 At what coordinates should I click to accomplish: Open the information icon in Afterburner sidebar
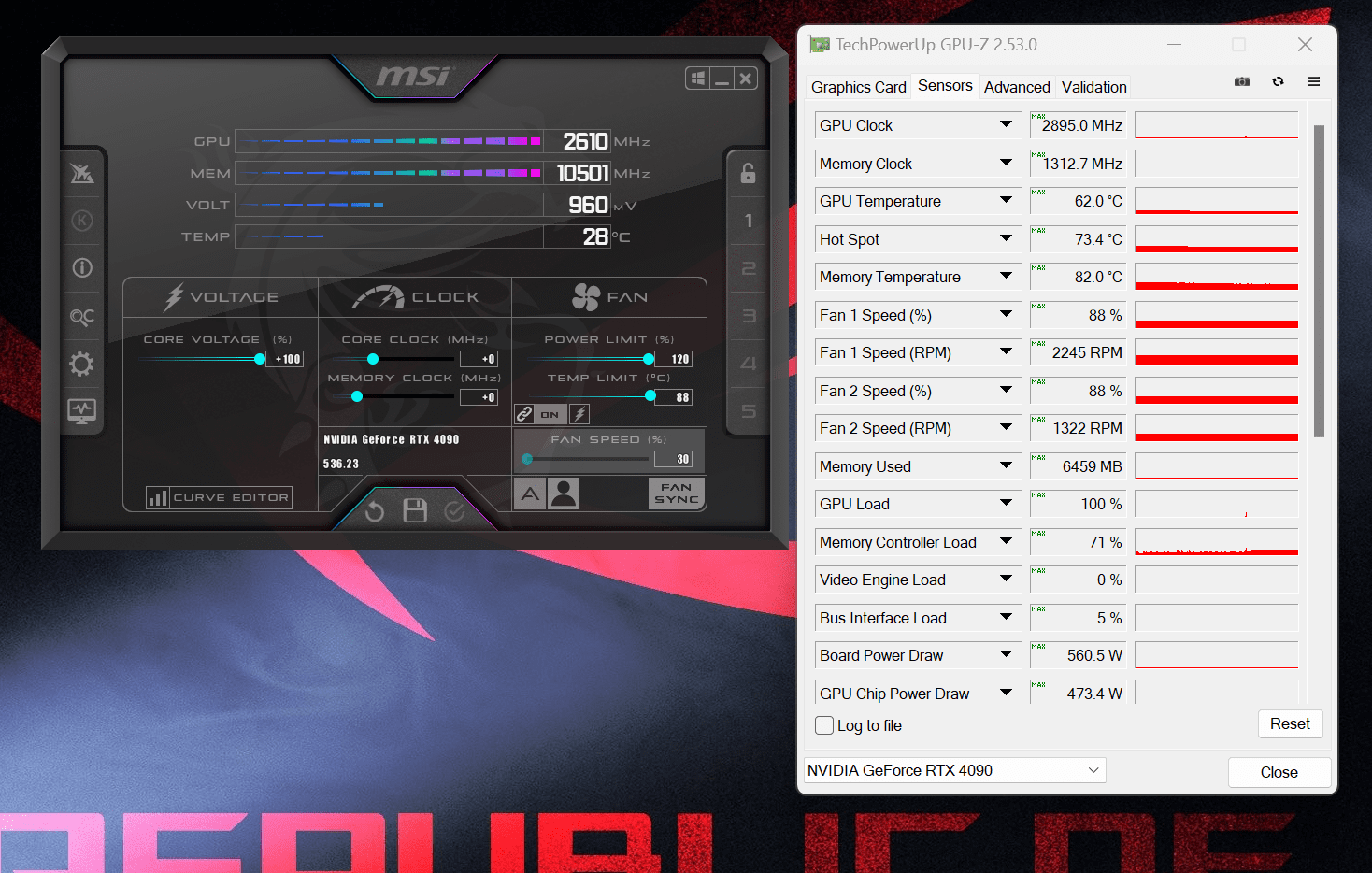tap(82, 268)
